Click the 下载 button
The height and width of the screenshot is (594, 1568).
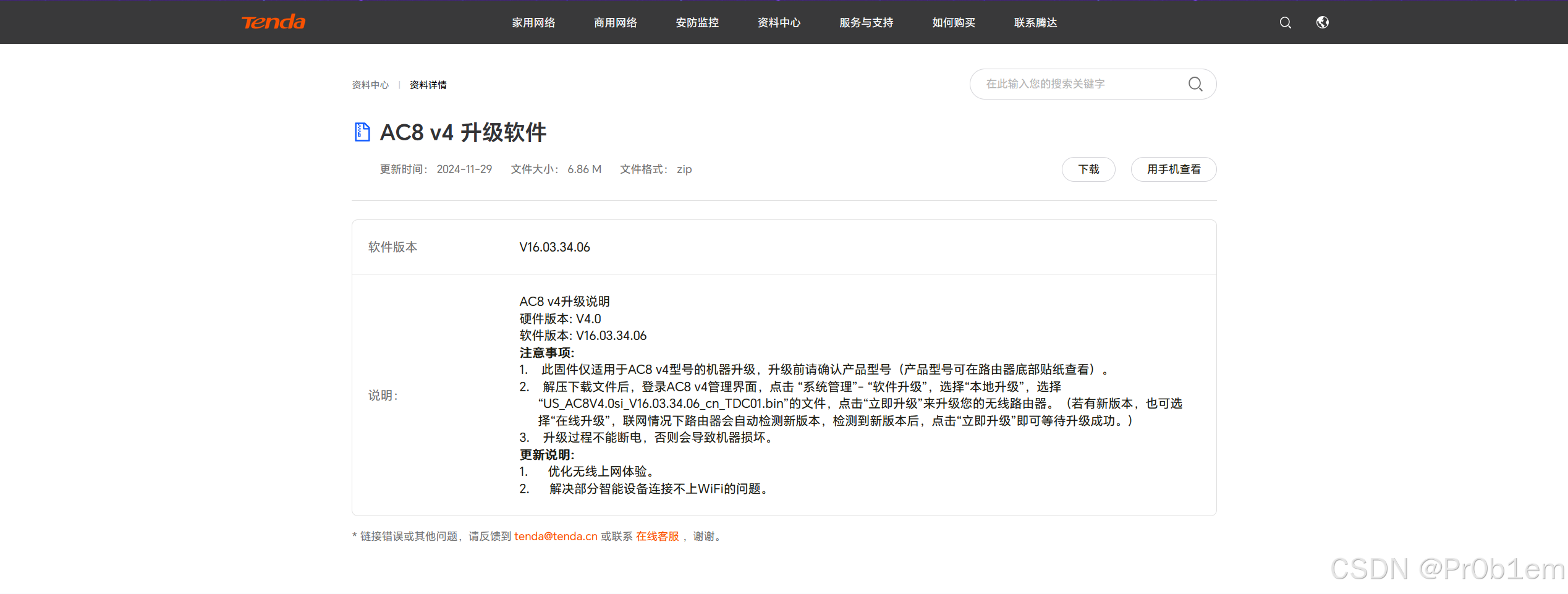[x=1088, y=169]
